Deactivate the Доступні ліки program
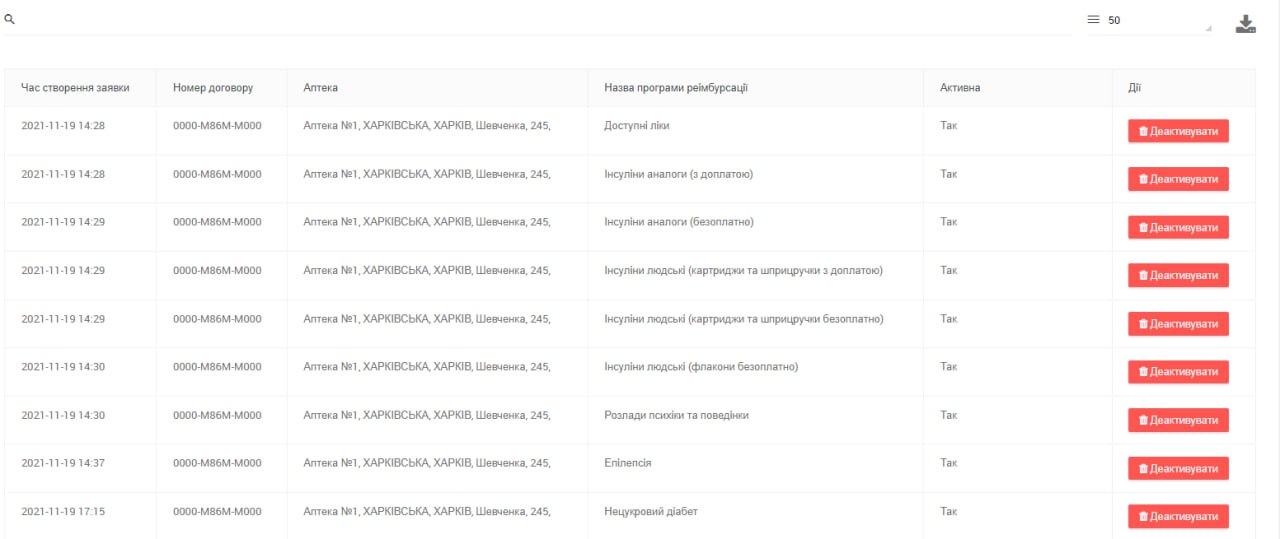The width and height of the screenshot is (1280, 539). (1178, 131)
